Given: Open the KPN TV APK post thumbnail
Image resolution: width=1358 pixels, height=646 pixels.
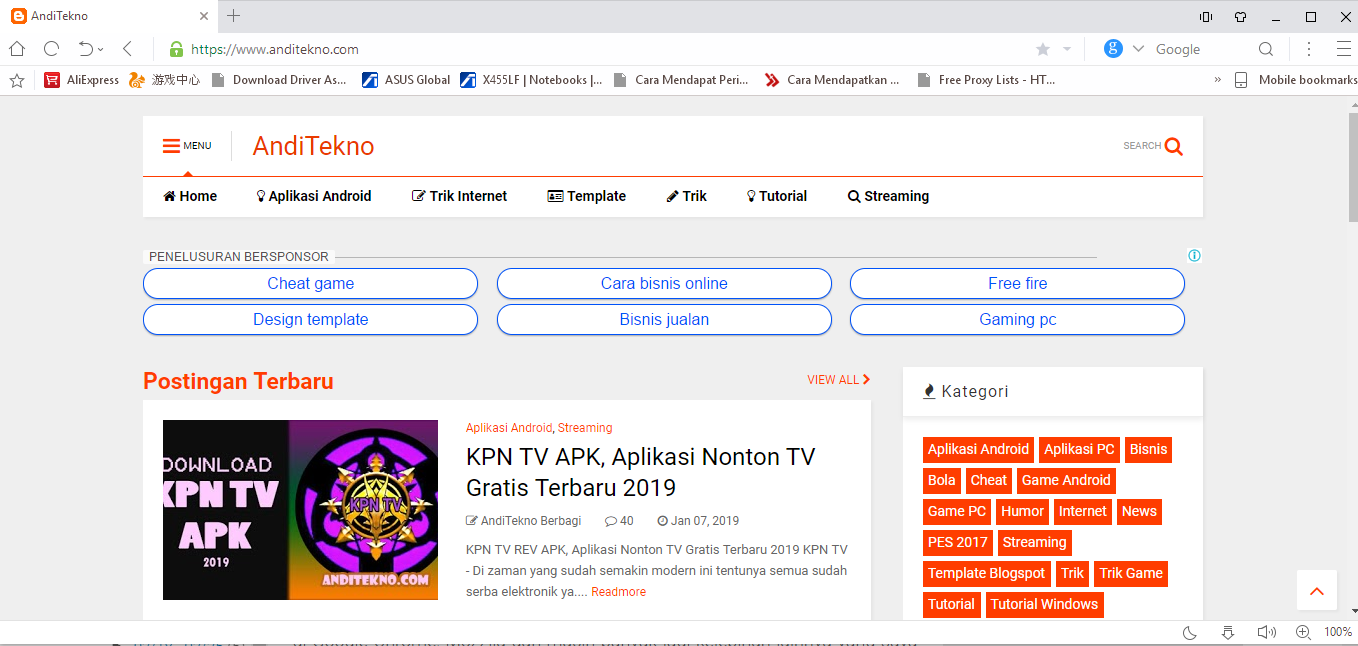Looking at the screenshot, I should point(300,510).
